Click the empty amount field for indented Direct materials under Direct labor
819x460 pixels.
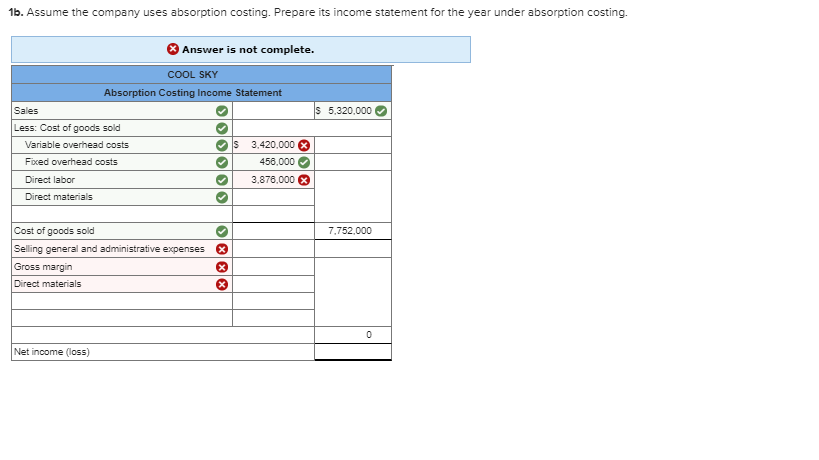click(274, 197)
